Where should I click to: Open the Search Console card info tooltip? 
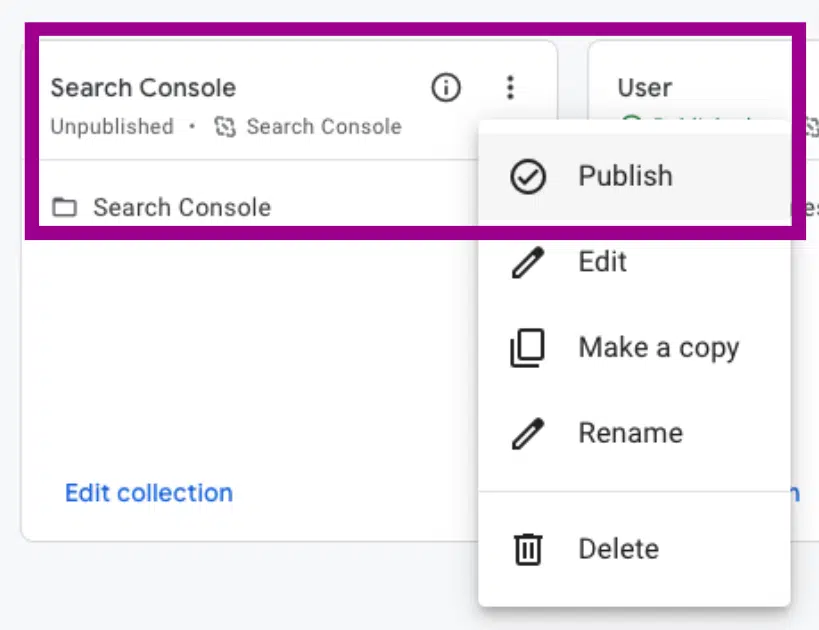pyautogui.click(x=445, y=88)
